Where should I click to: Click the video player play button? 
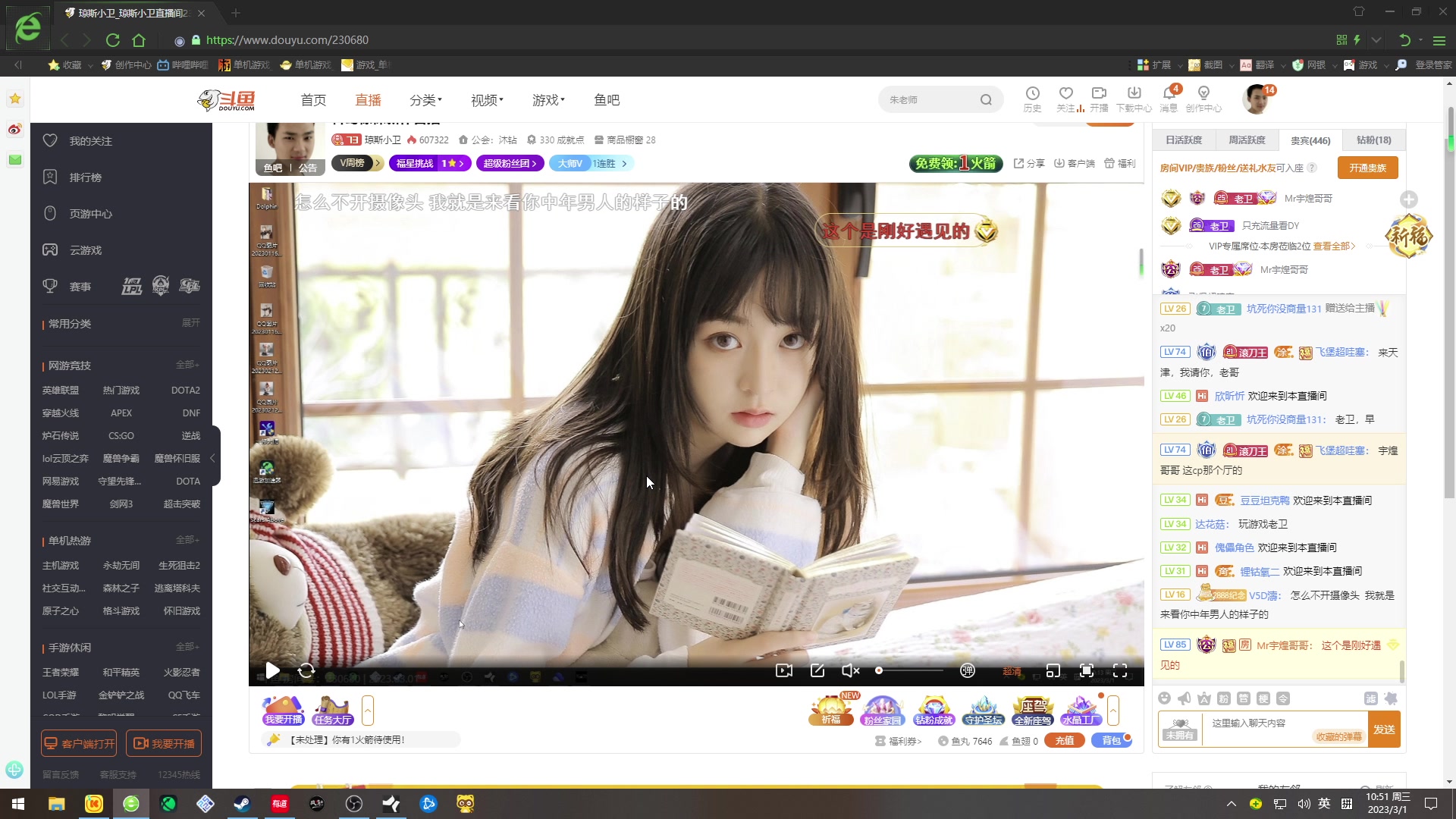[272, 670]
